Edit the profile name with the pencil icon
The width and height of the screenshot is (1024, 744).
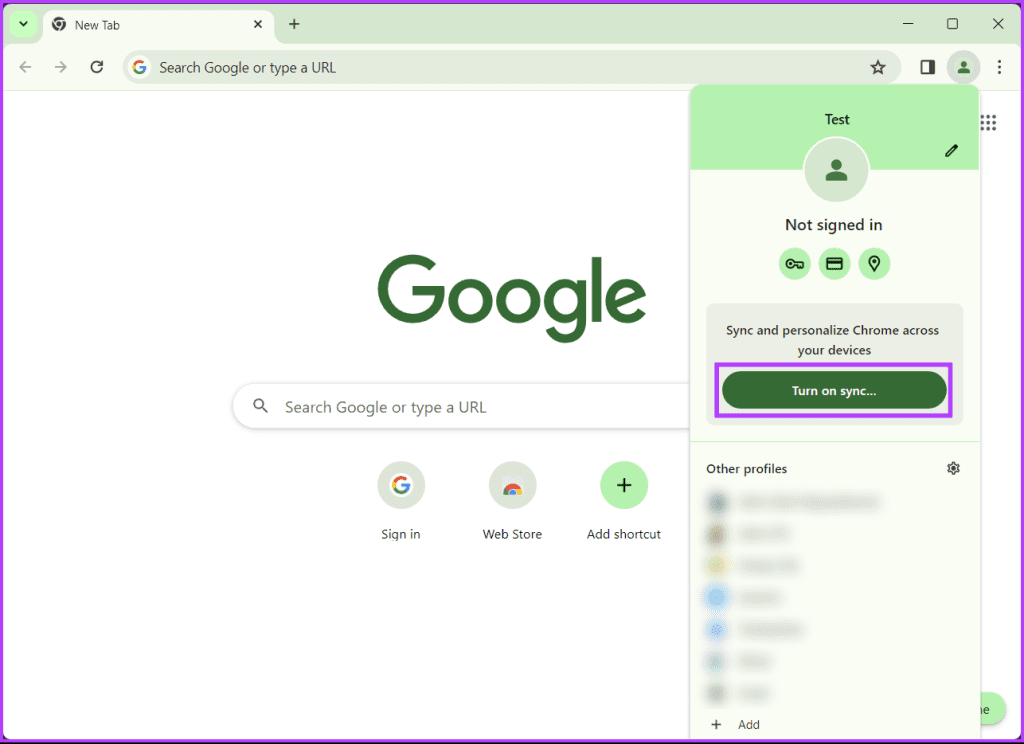pyautogui.click(x=951, y=151)
